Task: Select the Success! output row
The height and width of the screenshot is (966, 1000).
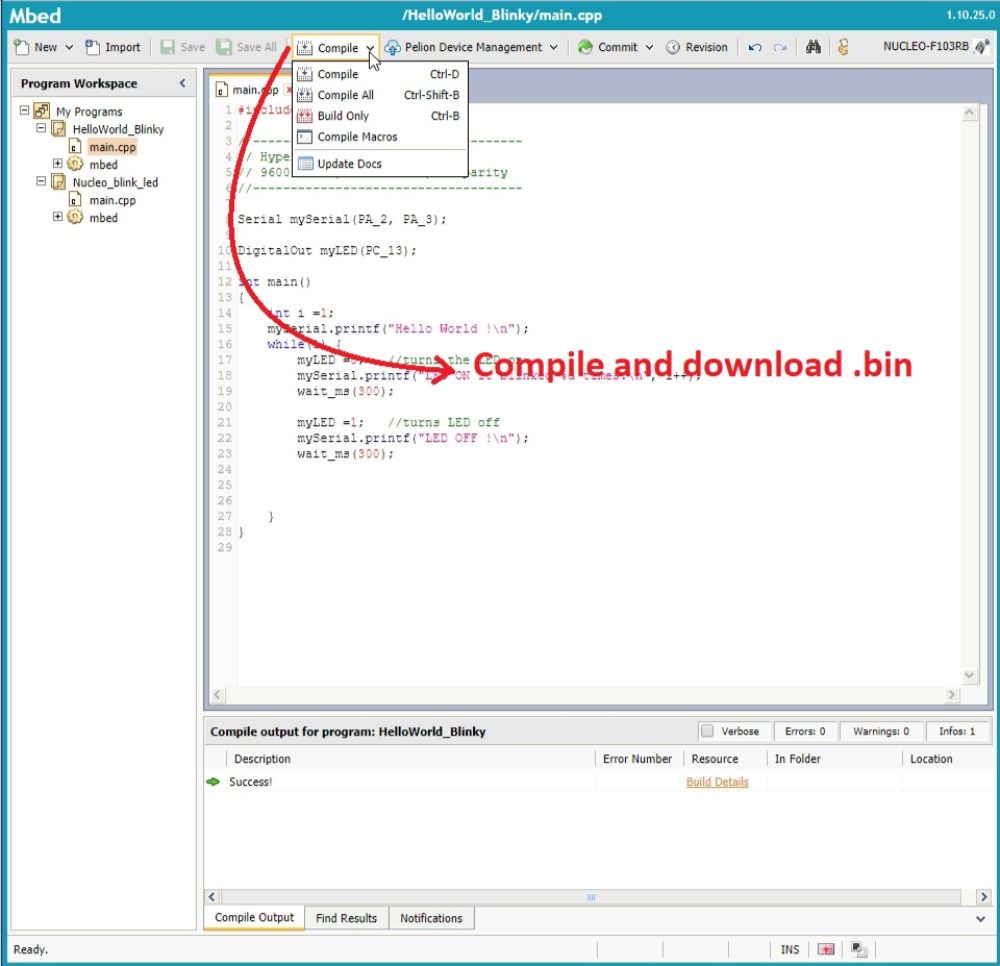Action: tap(598, 782)
